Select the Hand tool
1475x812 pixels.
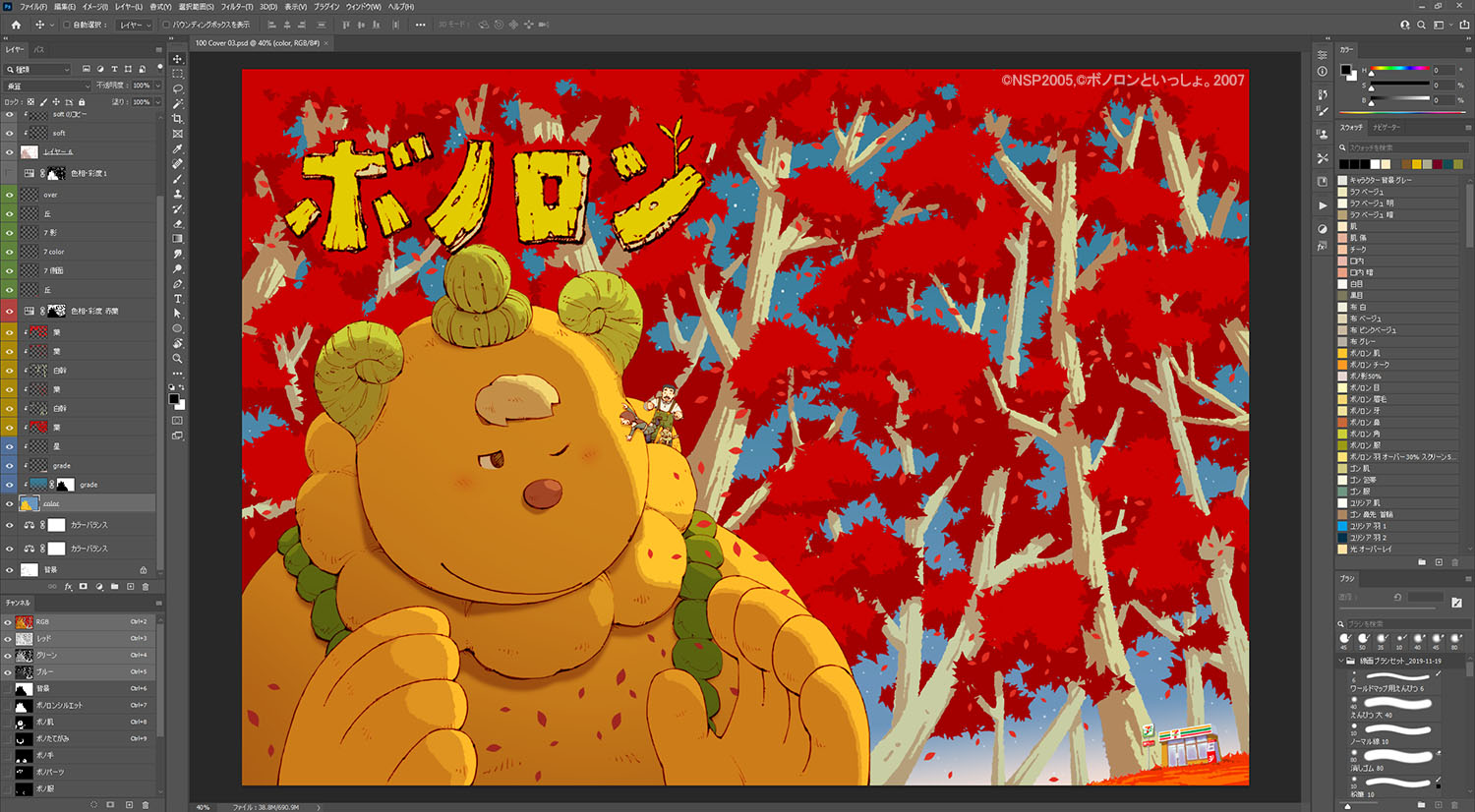pyautogui.click(x=178, y=344)
